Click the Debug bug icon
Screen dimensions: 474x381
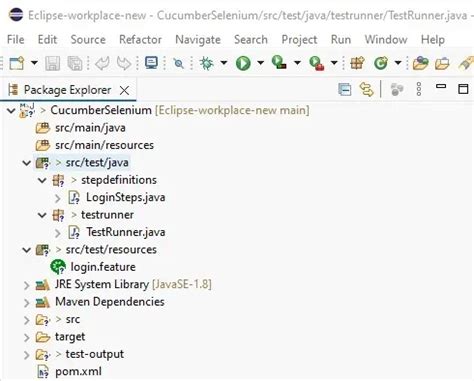(x=206, y=63)
